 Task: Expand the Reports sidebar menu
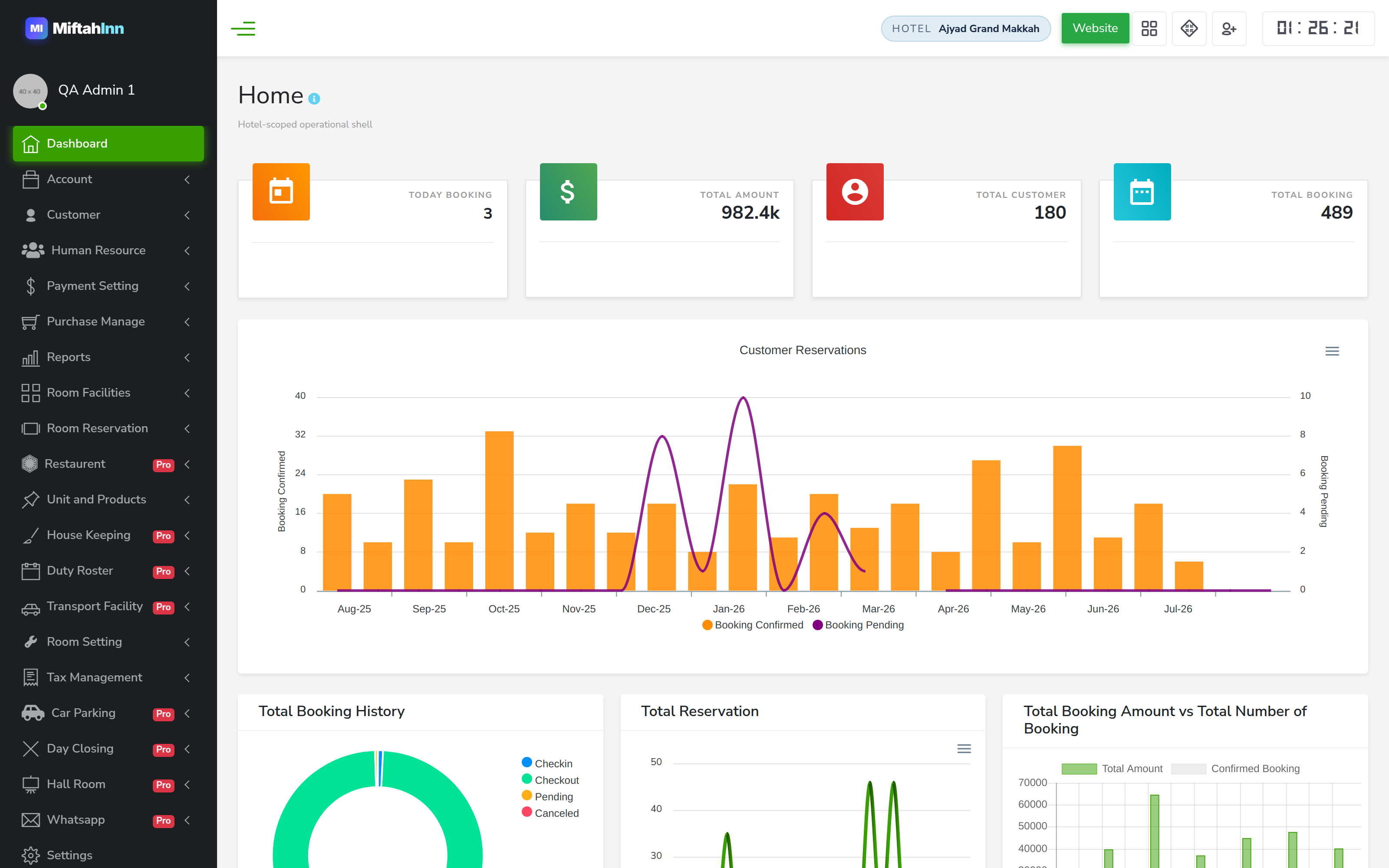click(108, 357)
